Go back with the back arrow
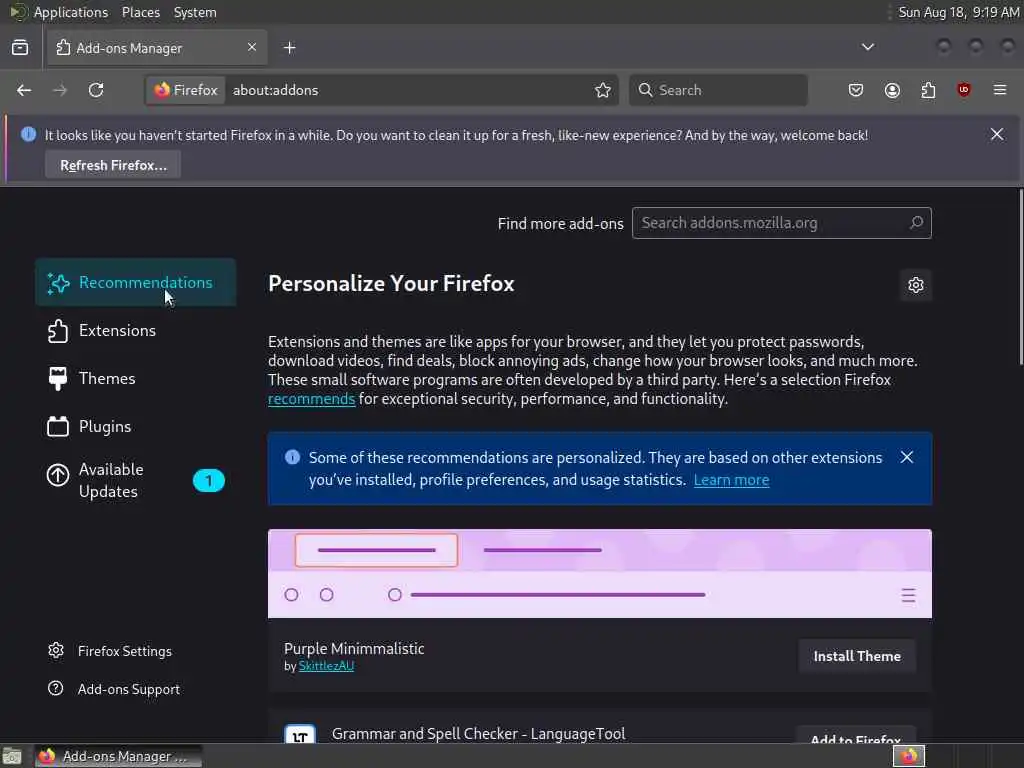 tap(24, 90)
